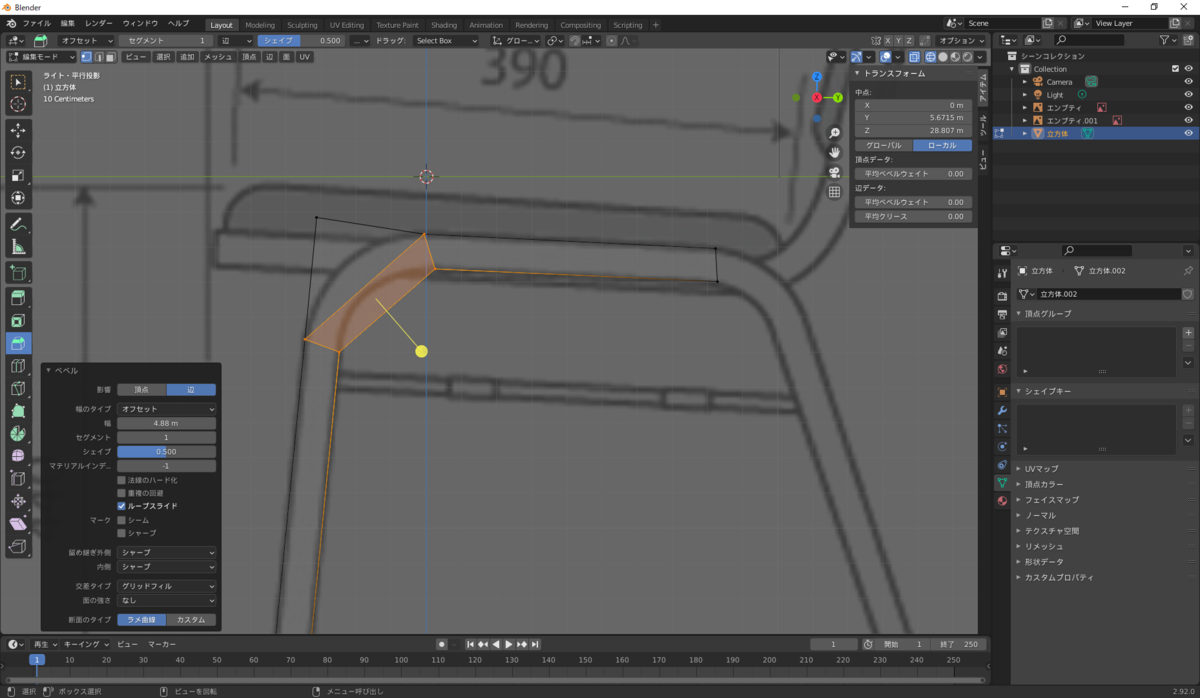Switch to the Sculpting workspace tab
Screen dimensions: 1200x698
point(302,25)
